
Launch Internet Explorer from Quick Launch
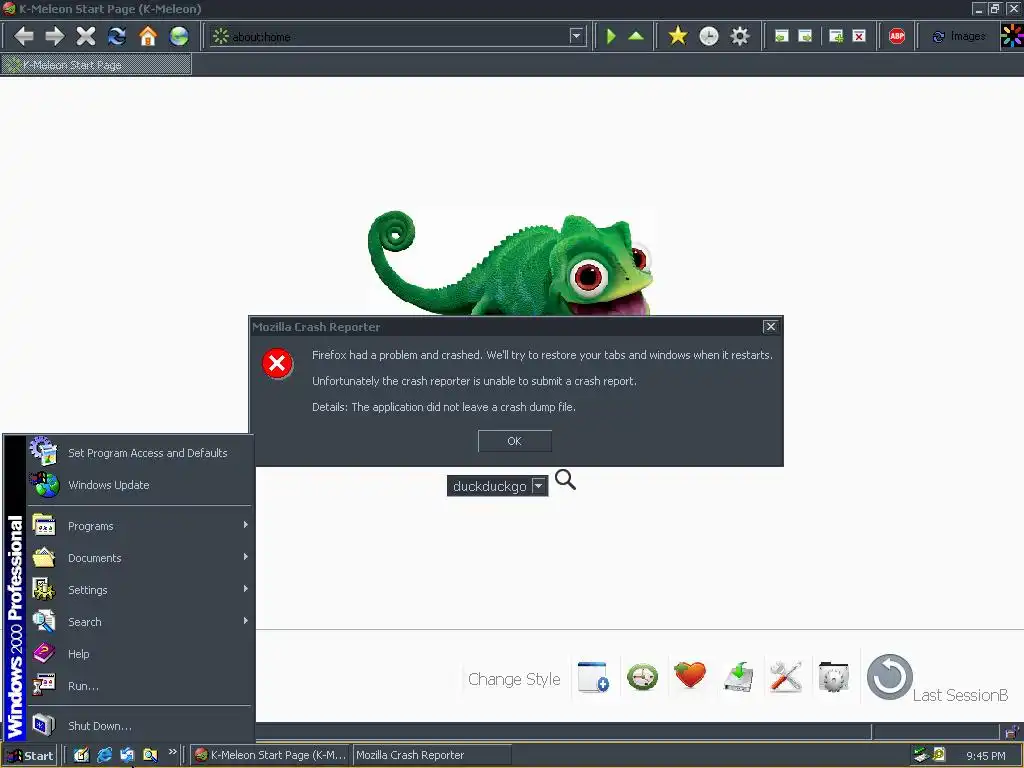[104, 755]
